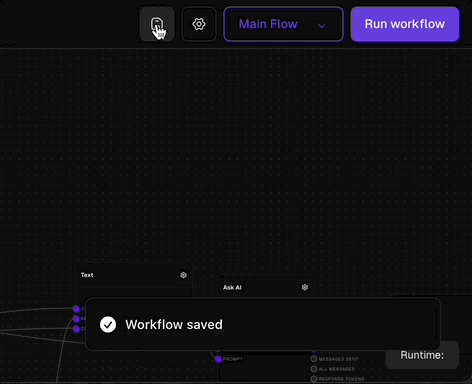The width and height of the screenshot is (472, 384).
Task: Select the Ask AI node header
Action: pyautogui.click(x=266, y=287)
